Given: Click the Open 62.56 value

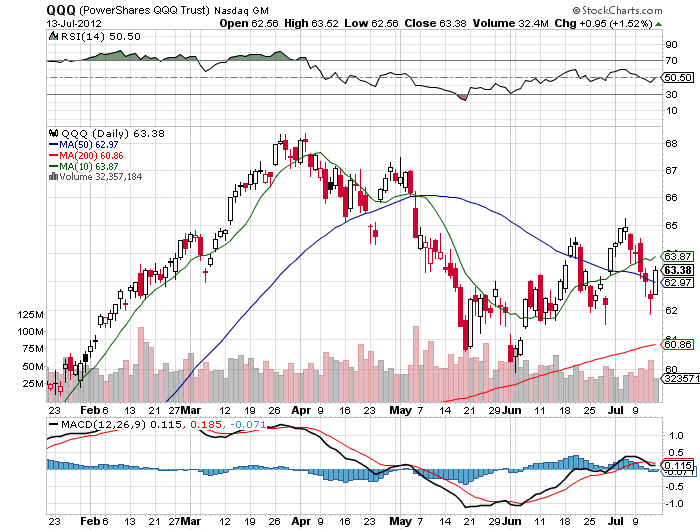Looking at the screenshot, I should pyautogui.click(x=249, y=23).
